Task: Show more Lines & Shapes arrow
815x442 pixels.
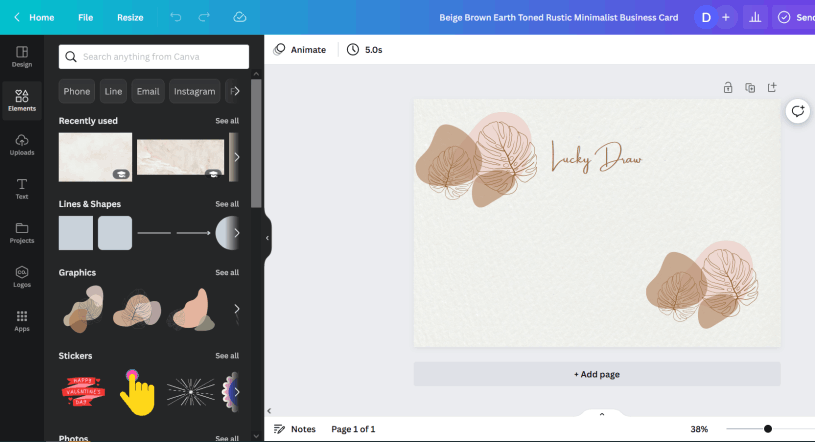Action: click(x=236, y=233)
